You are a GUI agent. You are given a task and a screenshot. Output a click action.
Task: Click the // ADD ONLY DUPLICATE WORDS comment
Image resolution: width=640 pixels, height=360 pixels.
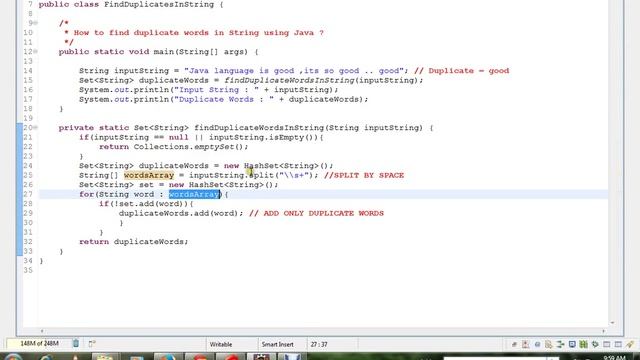coord(316,213)
